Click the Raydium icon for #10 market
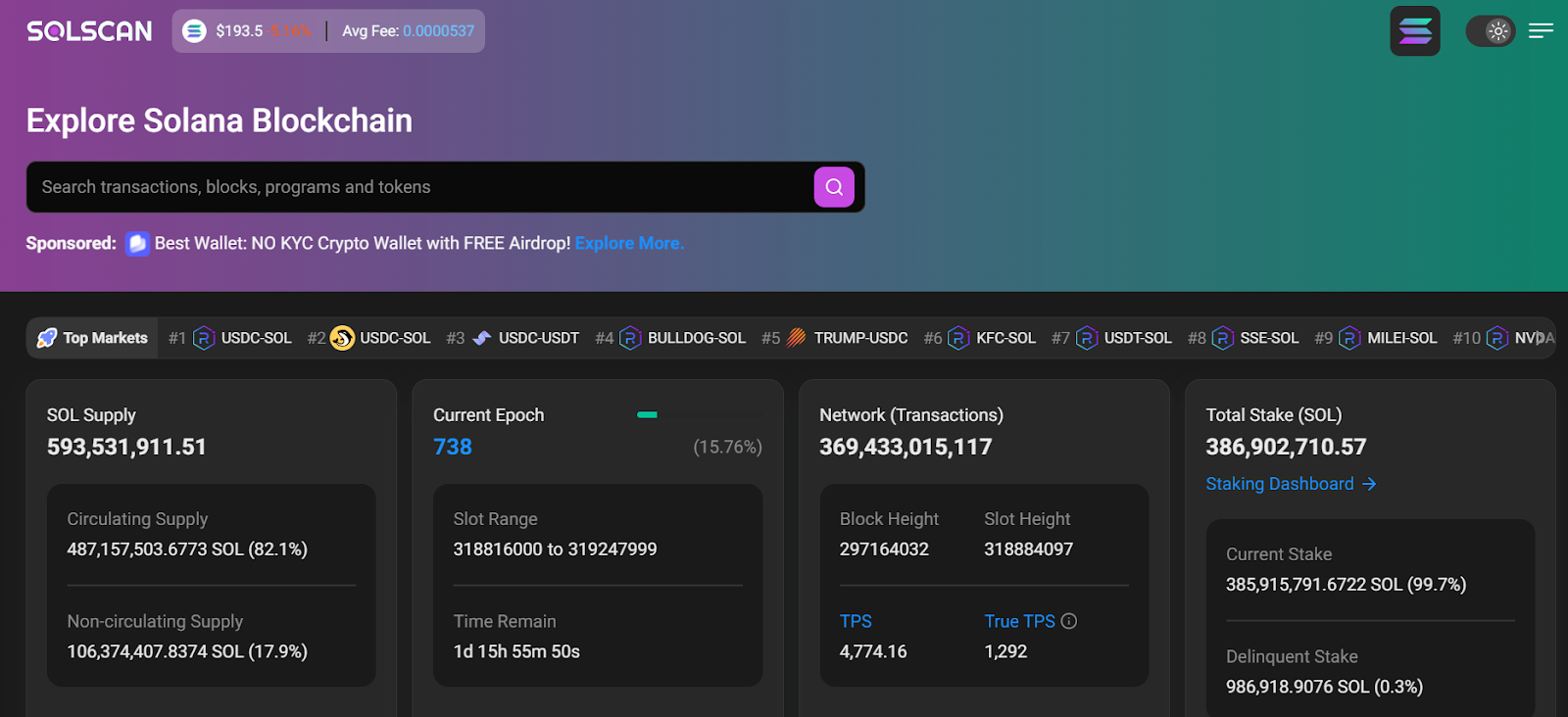1568x717 pixels. coord(1497,338)
